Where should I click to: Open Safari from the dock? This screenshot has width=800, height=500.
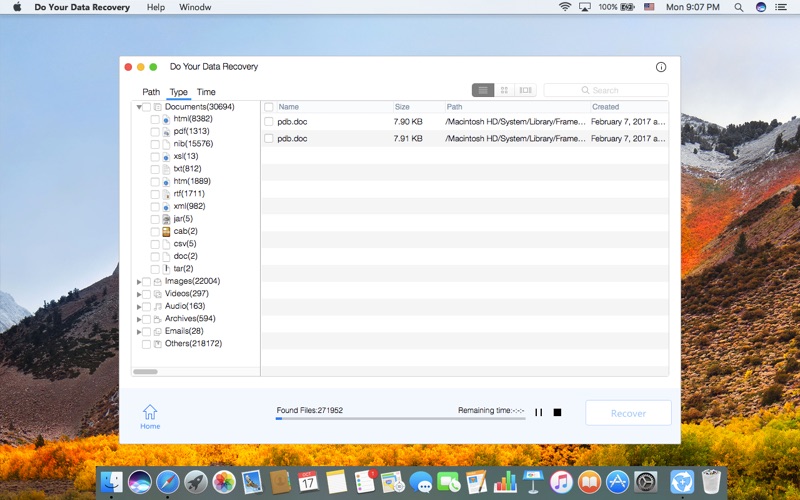pyautogui.click(x=168, y=482)
